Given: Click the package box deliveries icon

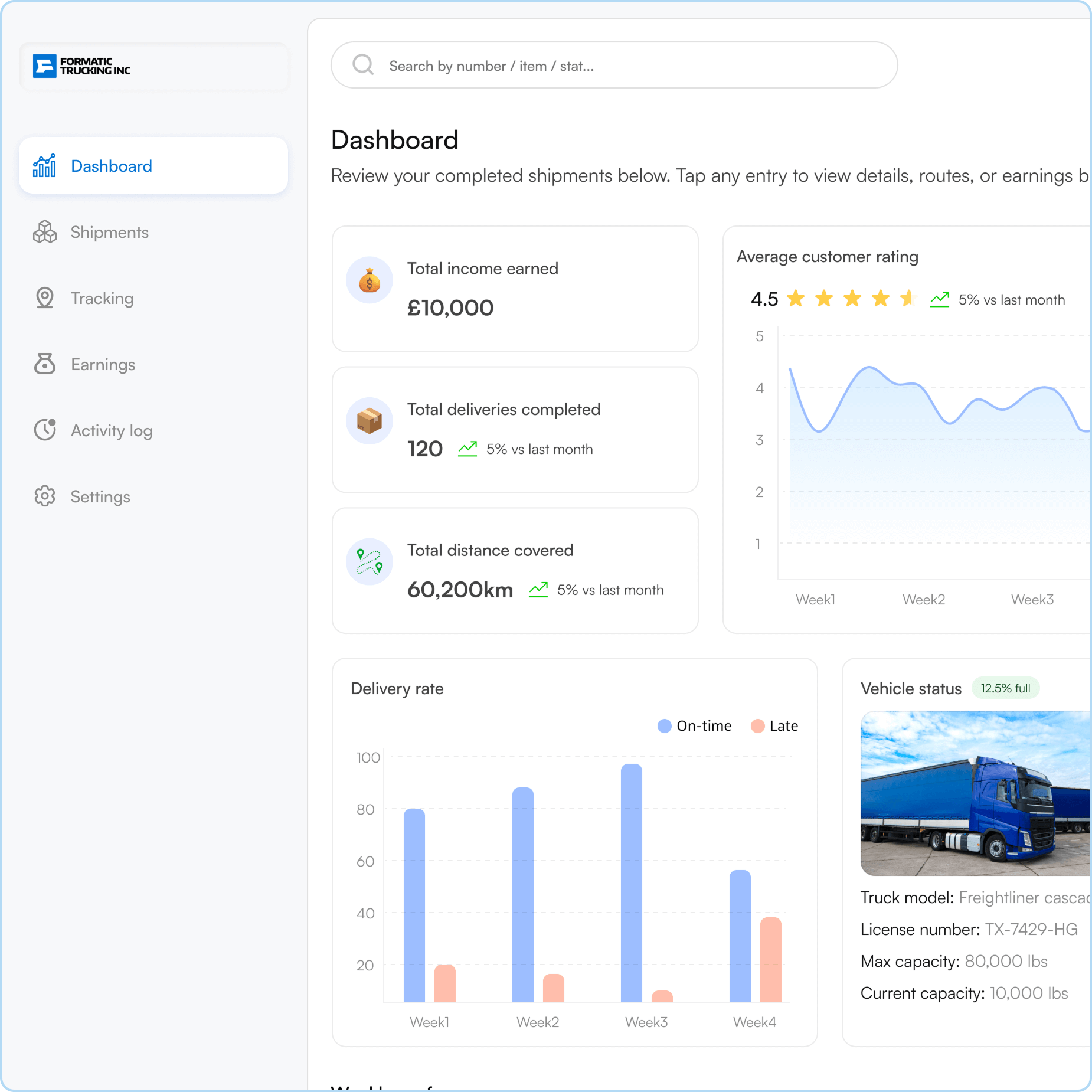Looking at the screenshot, I should point(370,421).
